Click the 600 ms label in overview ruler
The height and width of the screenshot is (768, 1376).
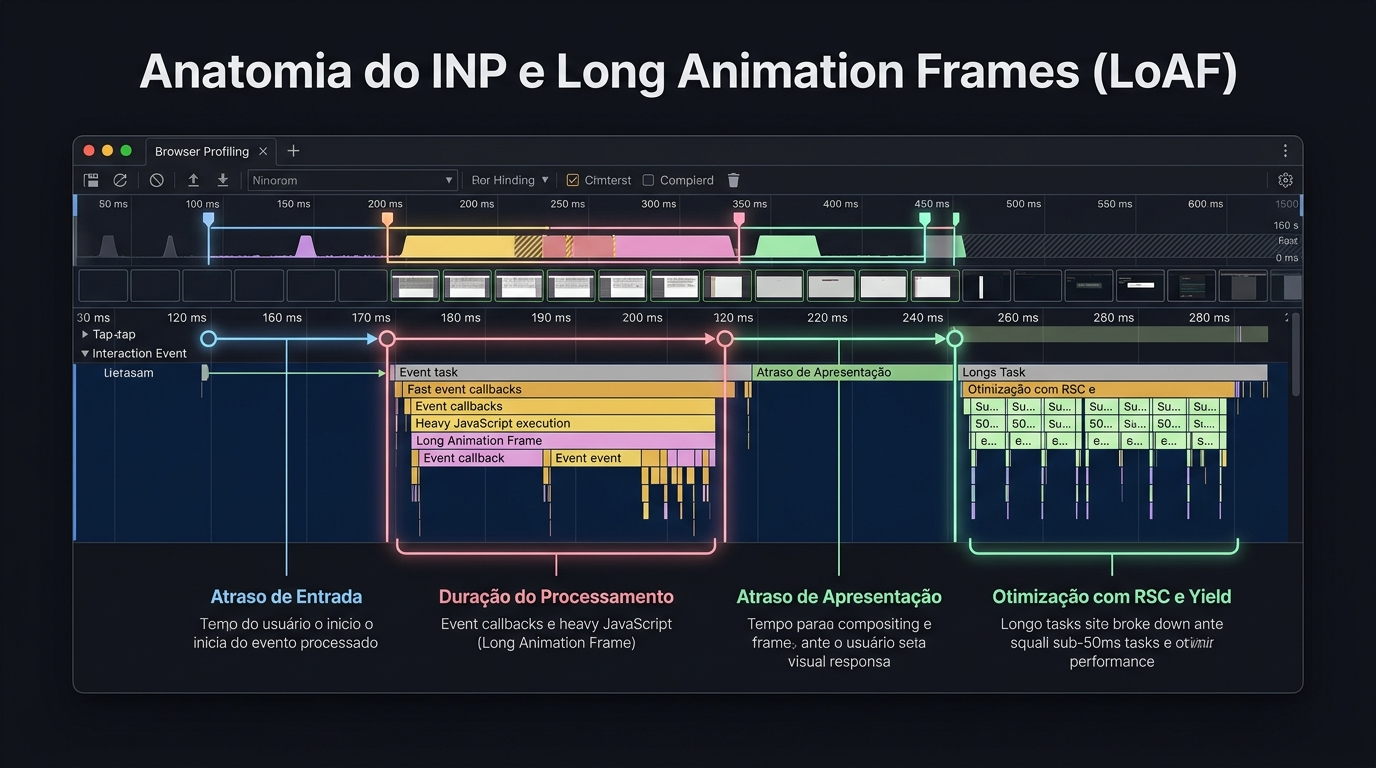[x=1205, y=204]
